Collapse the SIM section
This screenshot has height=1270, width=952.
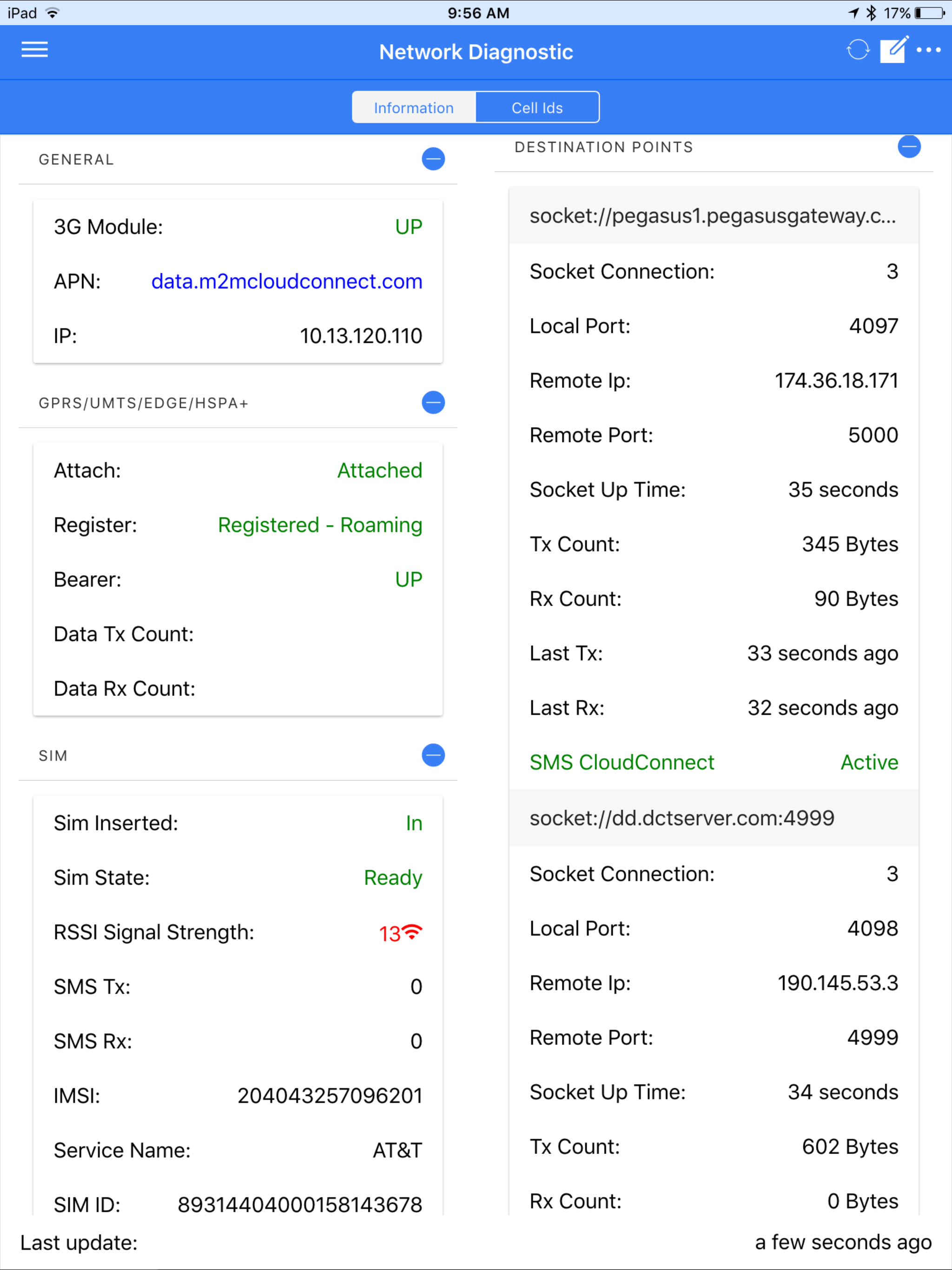434,755
